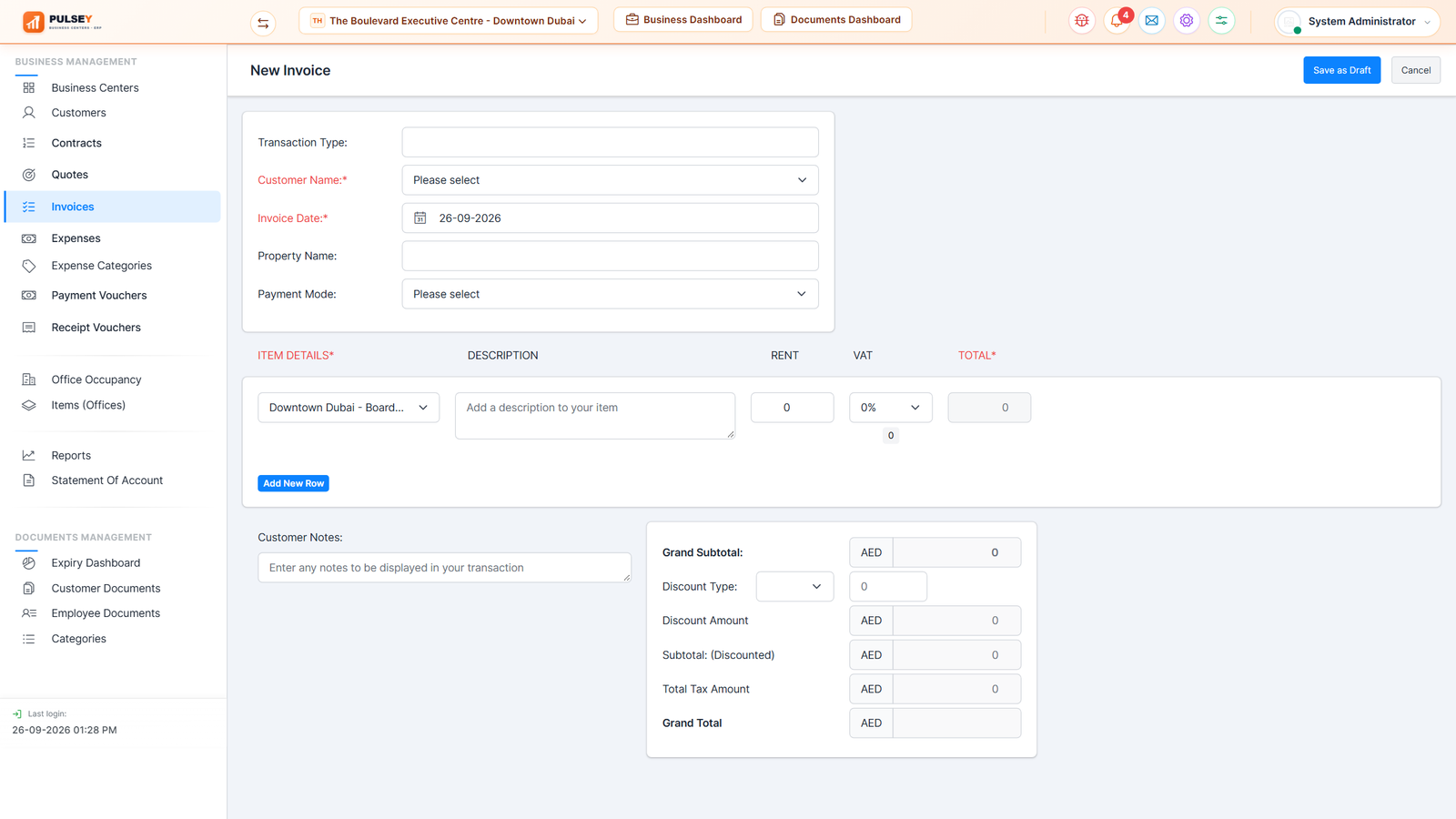Click the item description text area
The height and width of the screenshot is (819, 1456).
pos(595,416)
